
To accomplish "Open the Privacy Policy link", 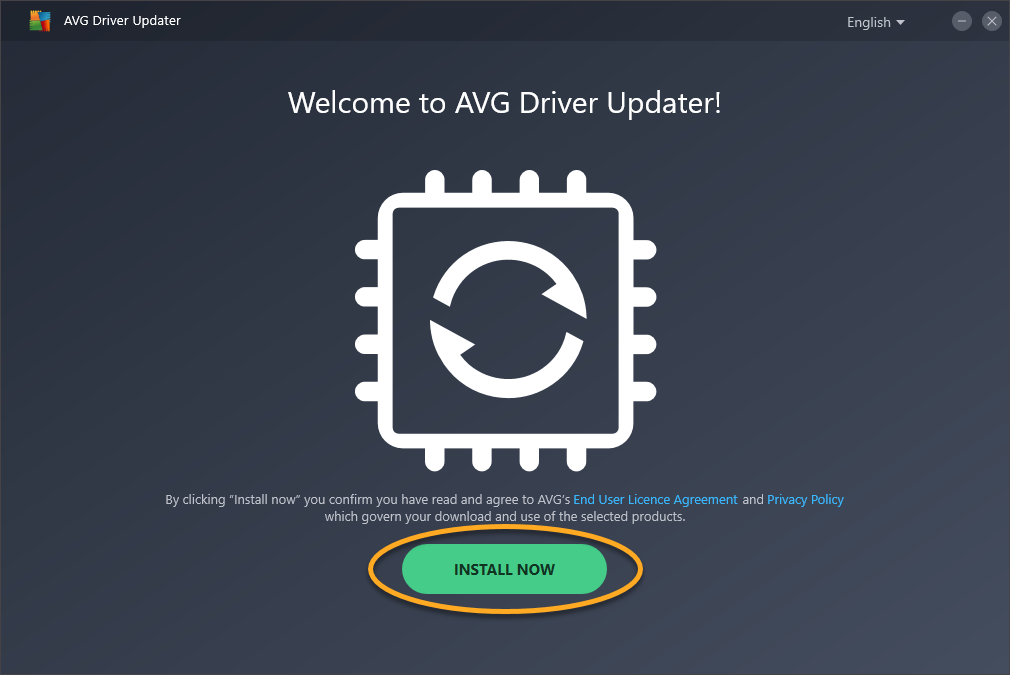I will pyautogui.click(x=805, y=500).
